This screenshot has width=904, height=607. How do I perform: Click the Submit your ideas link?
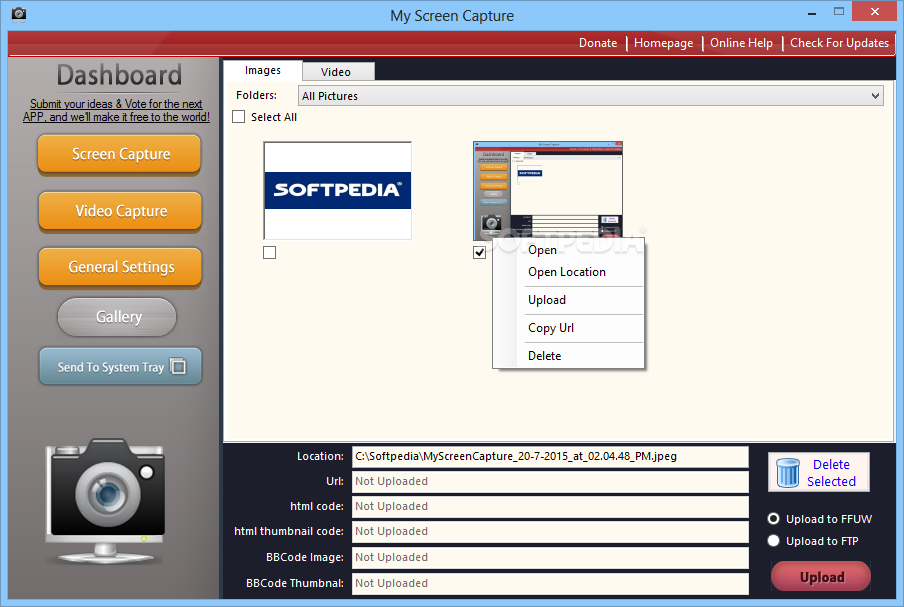point(116,110)
